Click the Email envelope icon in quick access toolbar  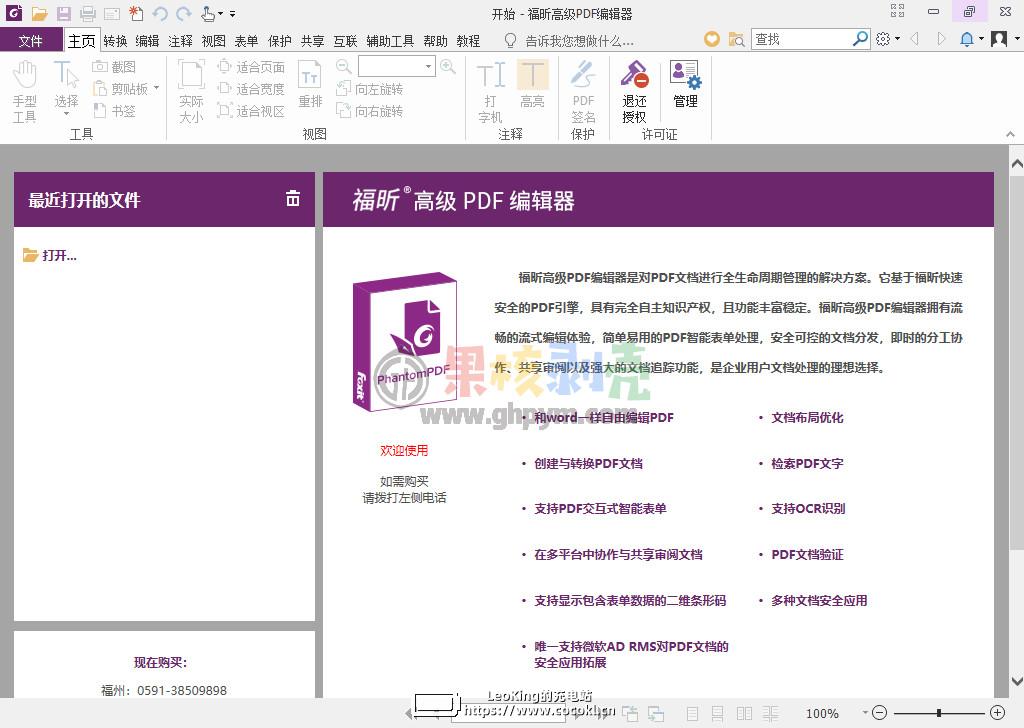112,13
